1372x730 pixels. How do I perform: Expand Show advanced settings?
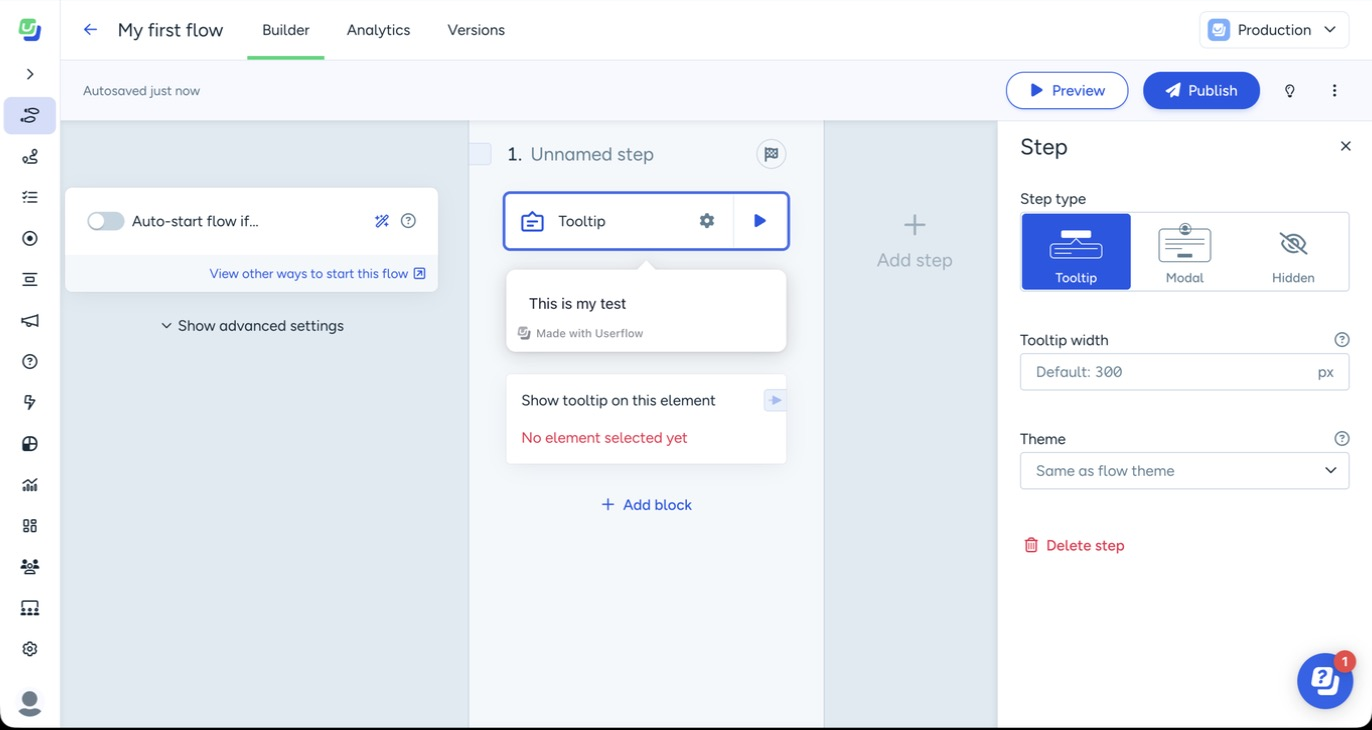[x=252, y=326]
